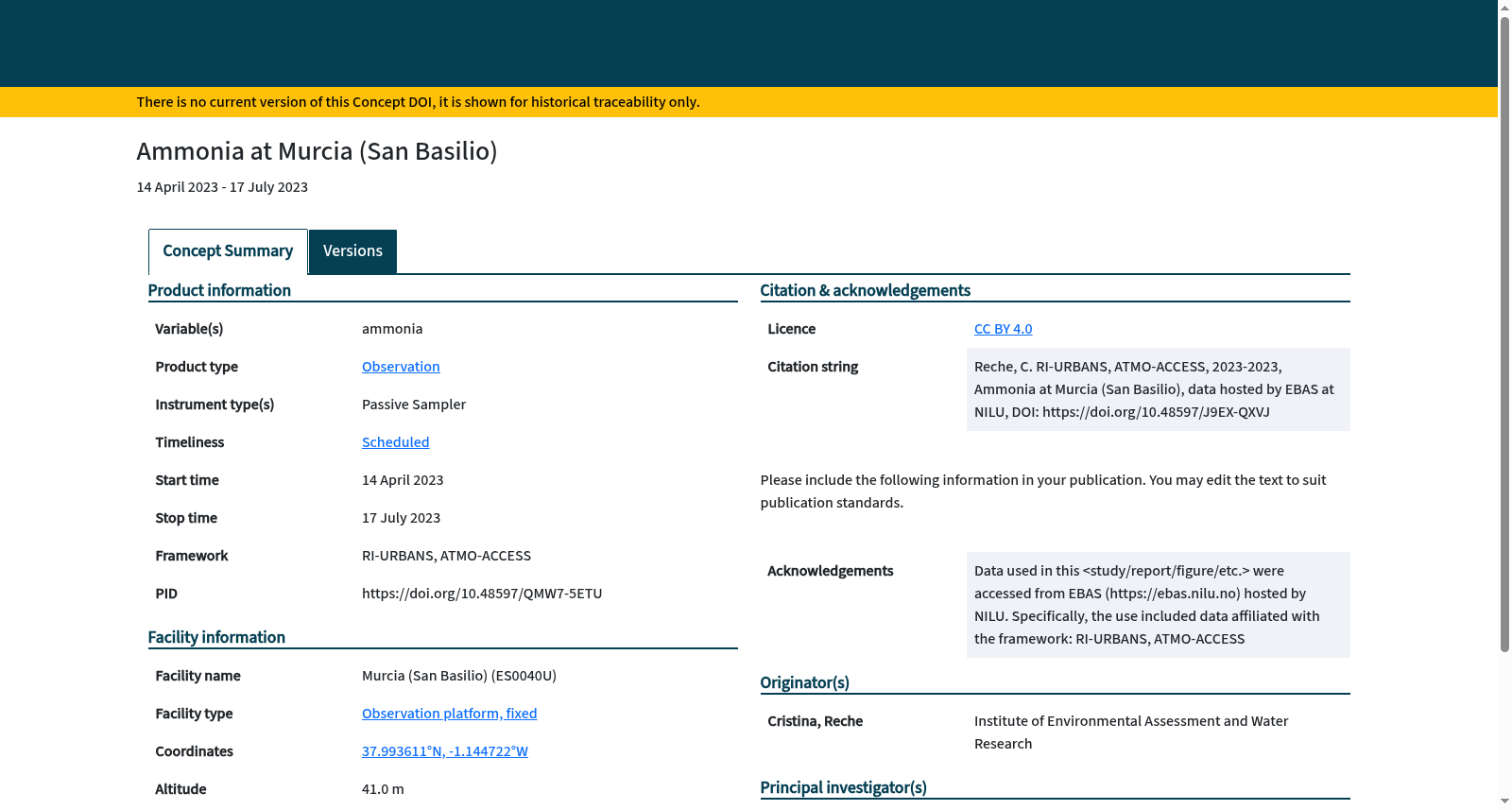Click the framework value RI-URBANS, ATMO-ACCESS
The width and height of the screenshot is (1512, 810).
tap(446, 556)
